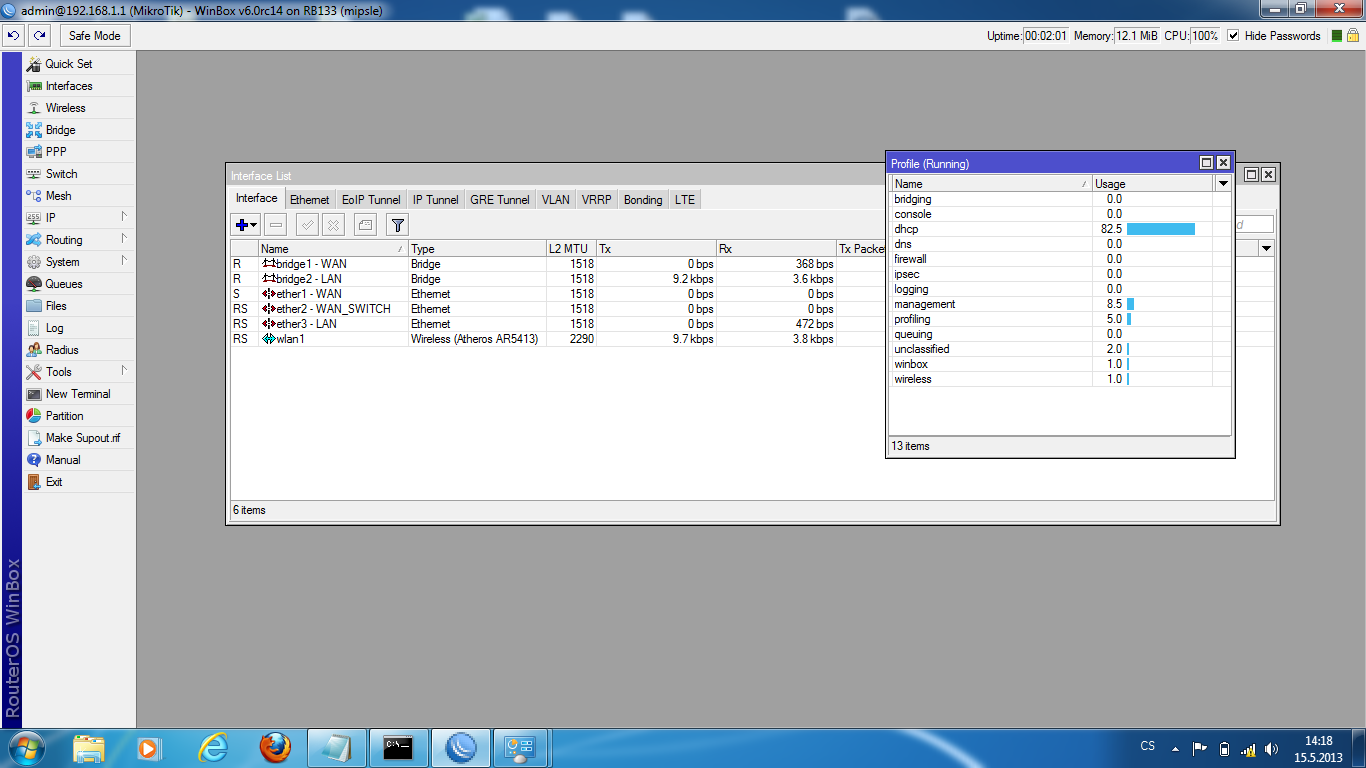Image resolution: width=1366 pixels, height=768 pixels.
Task: Select the ether1 - WAN interface row
Action: (x=558, y=294)
